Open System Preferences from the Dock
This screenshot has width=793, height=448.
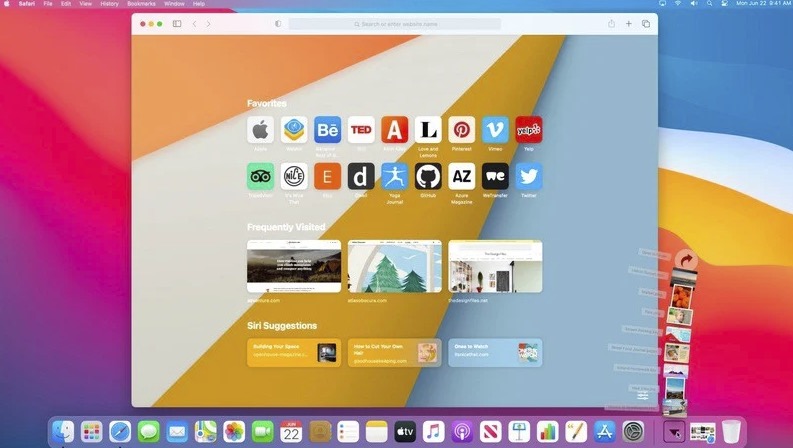tap(633, 432)
